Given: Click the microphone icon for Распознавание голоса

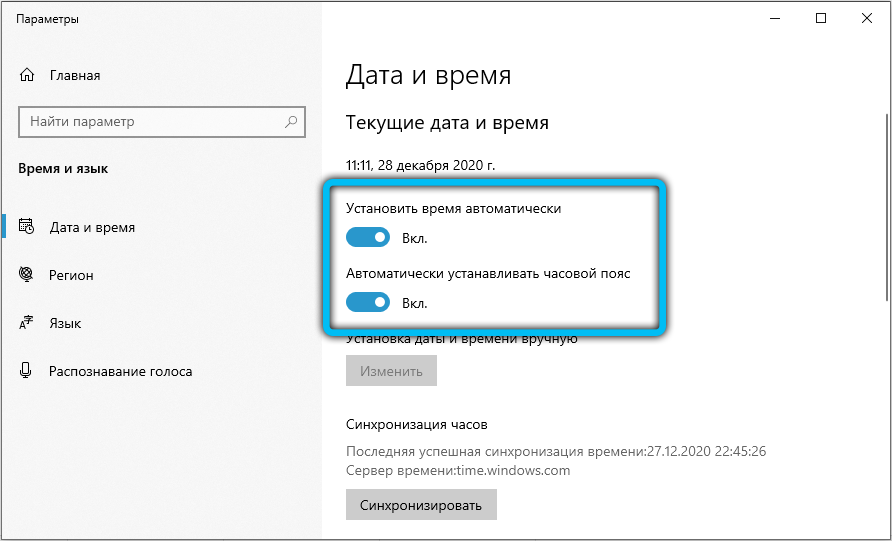Looking at the screenshot, I should tap(27, 371).
